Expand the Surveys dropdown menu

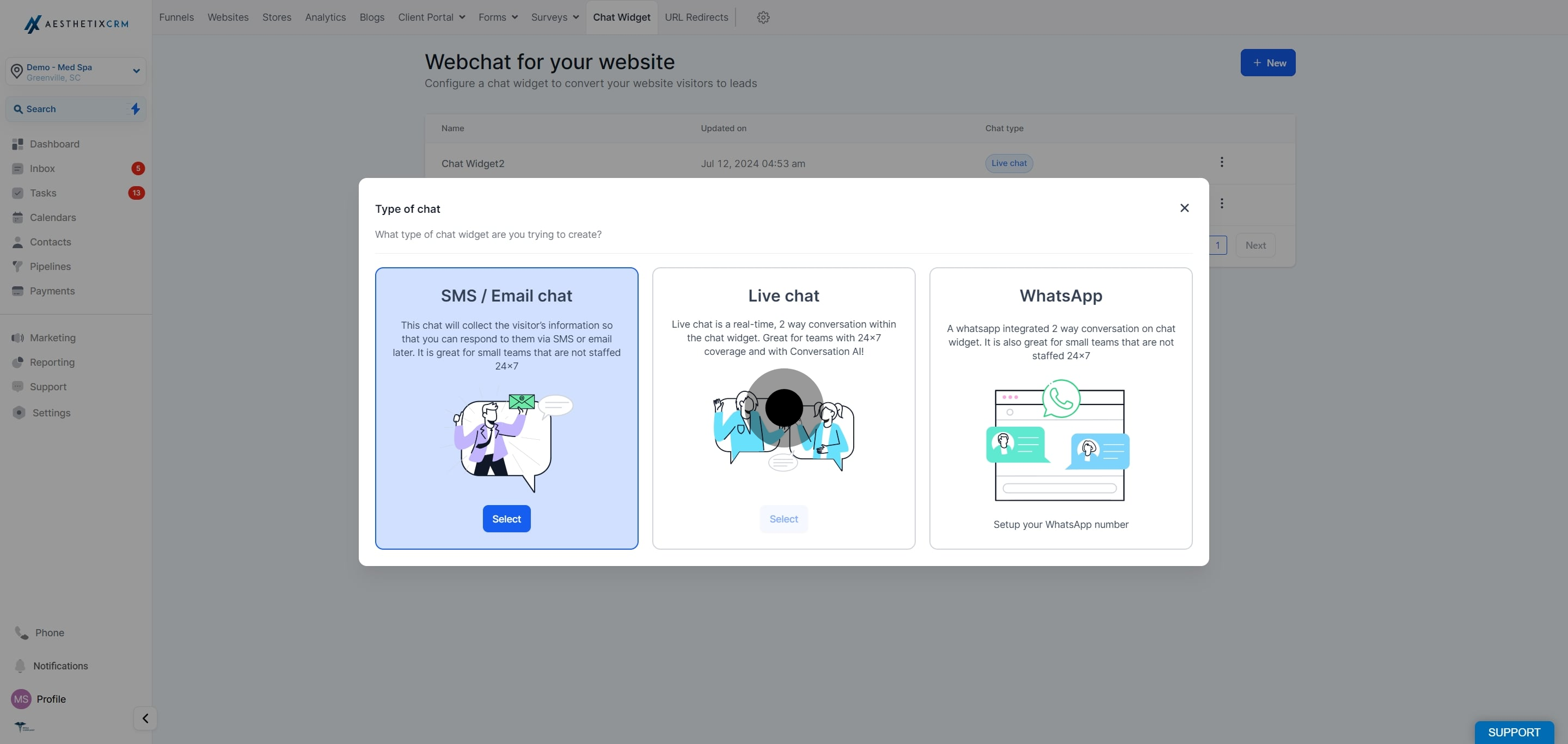click(x=555, y=17)
